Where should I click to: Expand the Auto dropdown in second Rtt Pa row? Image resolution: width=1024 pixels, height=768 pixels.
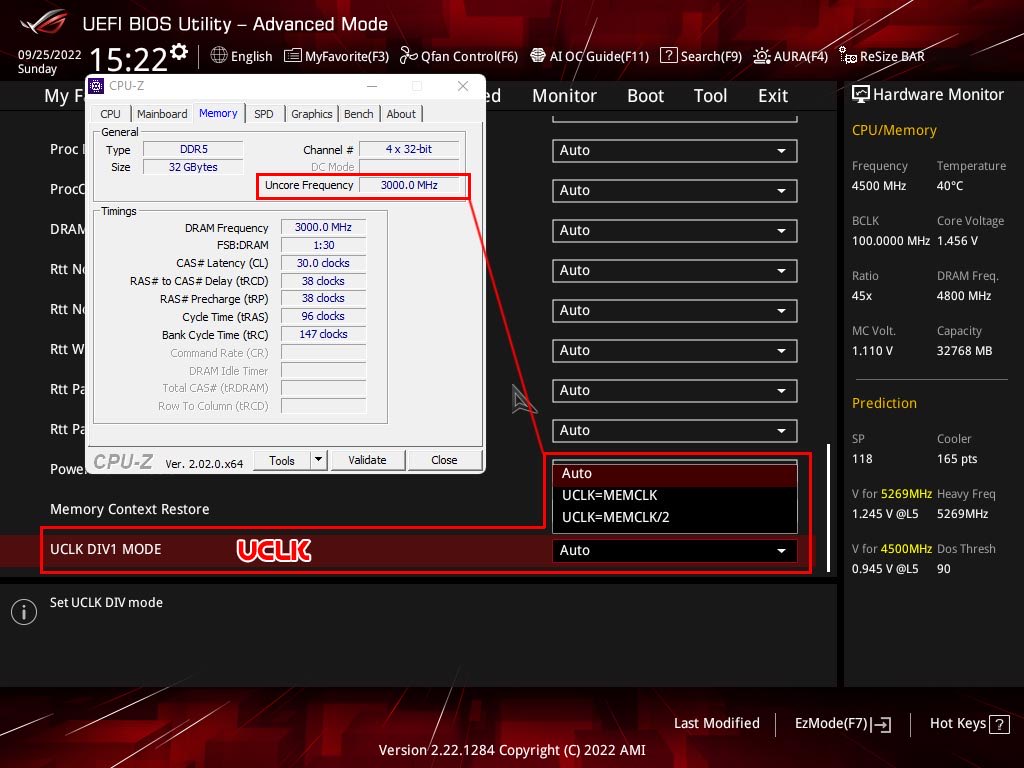pyautogui.click(x=675, y=430)
